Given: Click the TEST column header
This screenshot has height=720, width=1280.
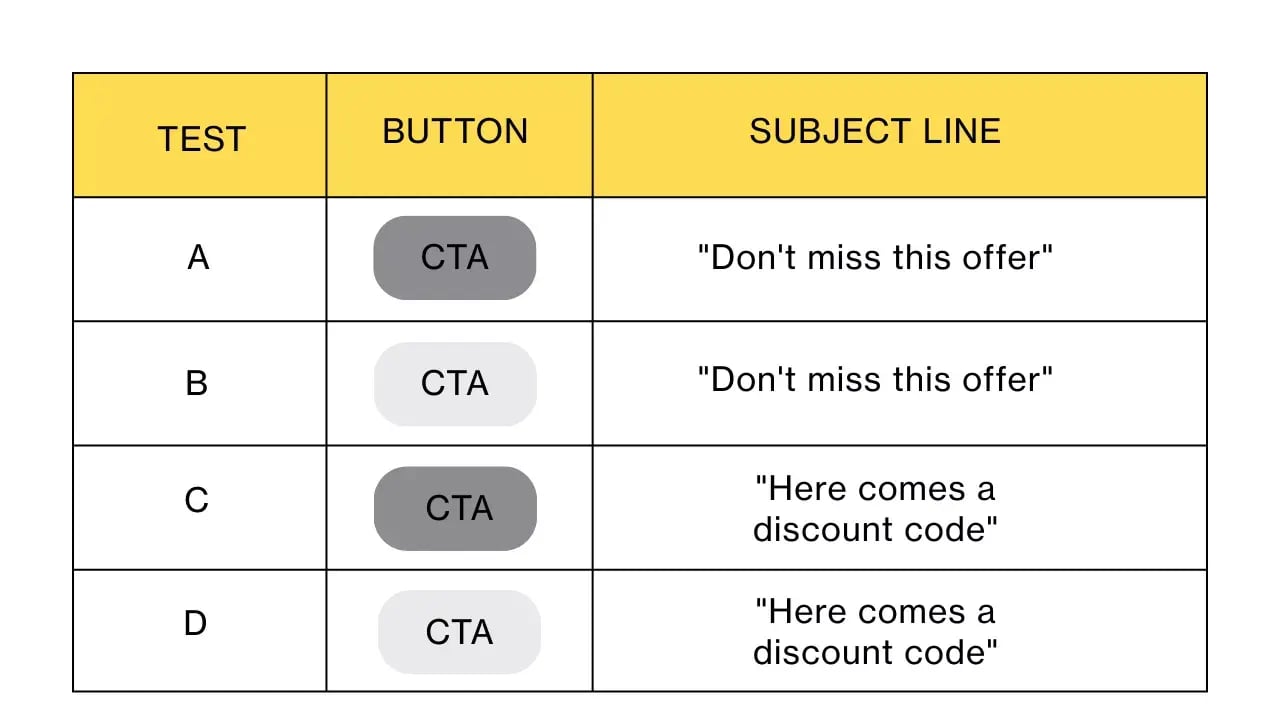Looking at the screenshot, I should click(x=201, y=139).
